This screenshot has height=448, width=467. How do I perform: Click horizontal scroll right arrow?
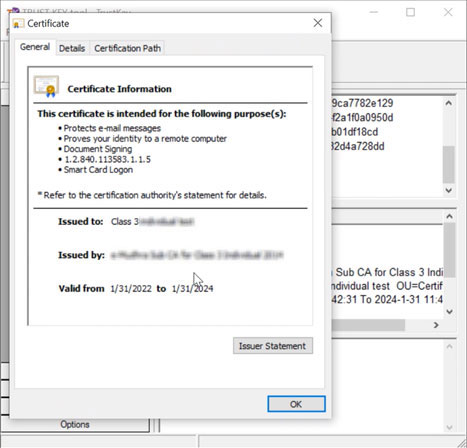pos(436,325)
